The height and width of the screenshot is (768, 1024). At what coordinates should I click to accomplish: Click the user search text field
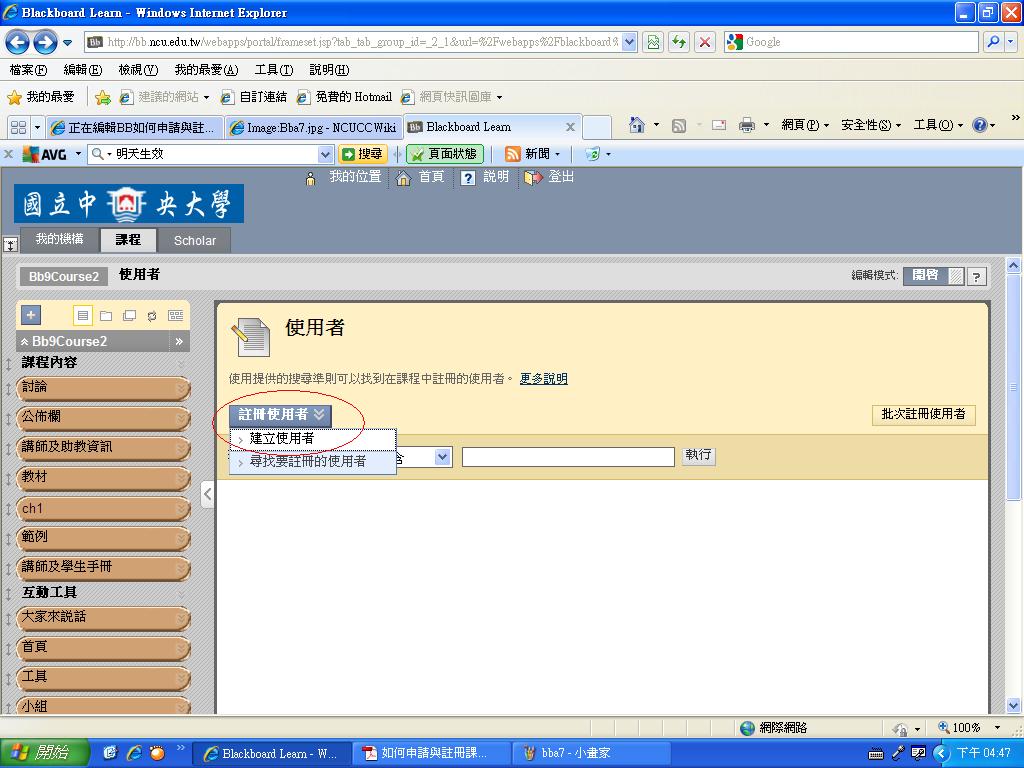point(568,456)
